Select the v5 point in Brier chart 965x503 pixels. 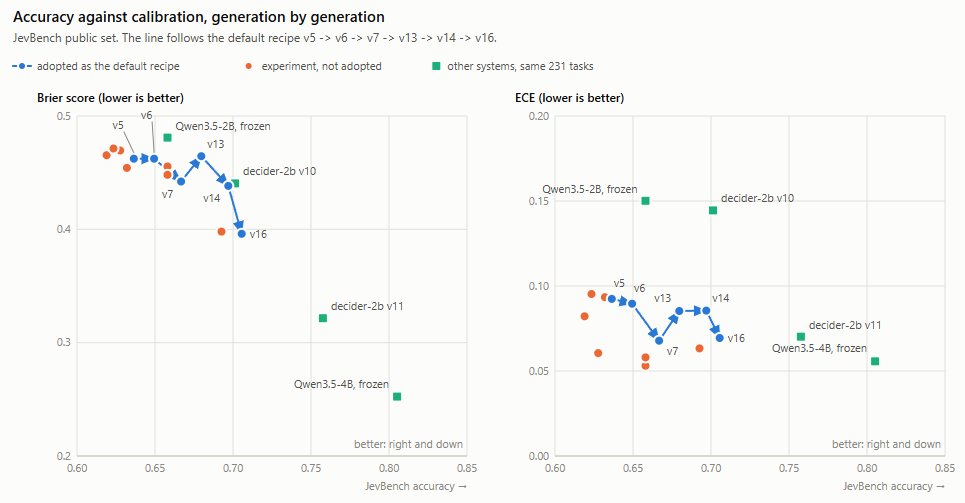(134, 159)
